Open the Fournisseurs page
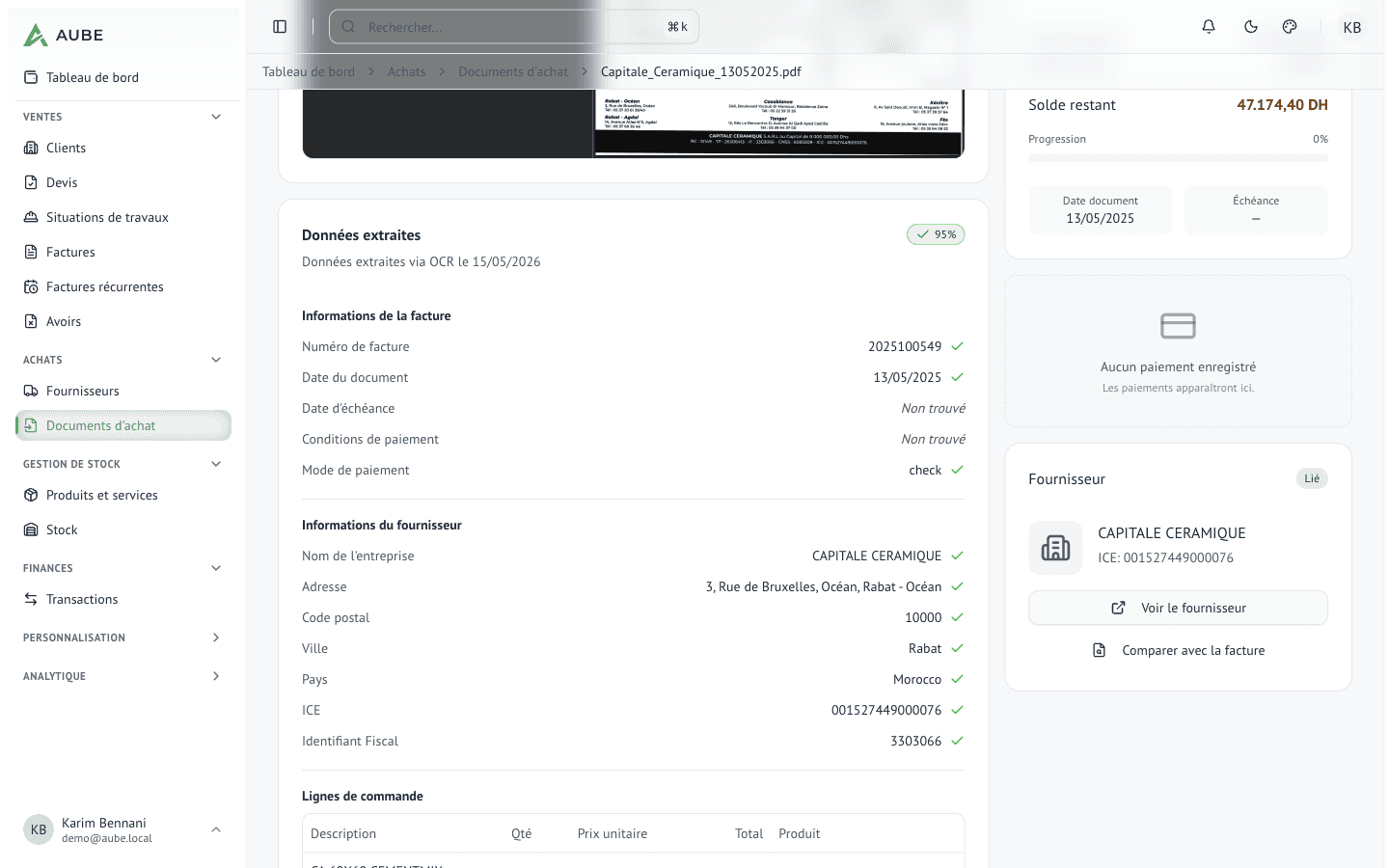This screenshot has height=868, width=1389. (123, 391)
